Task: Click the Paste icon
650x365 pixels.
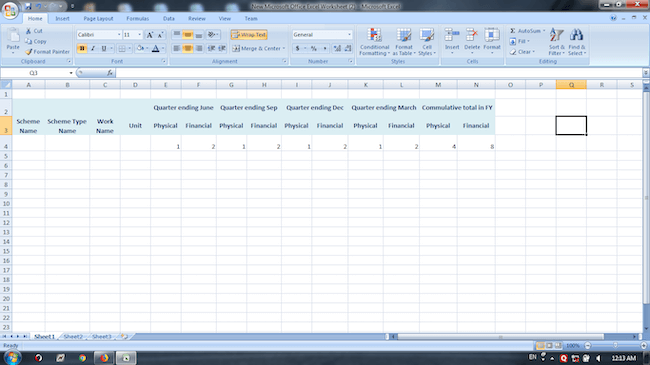Action: [x=13, y=36]
